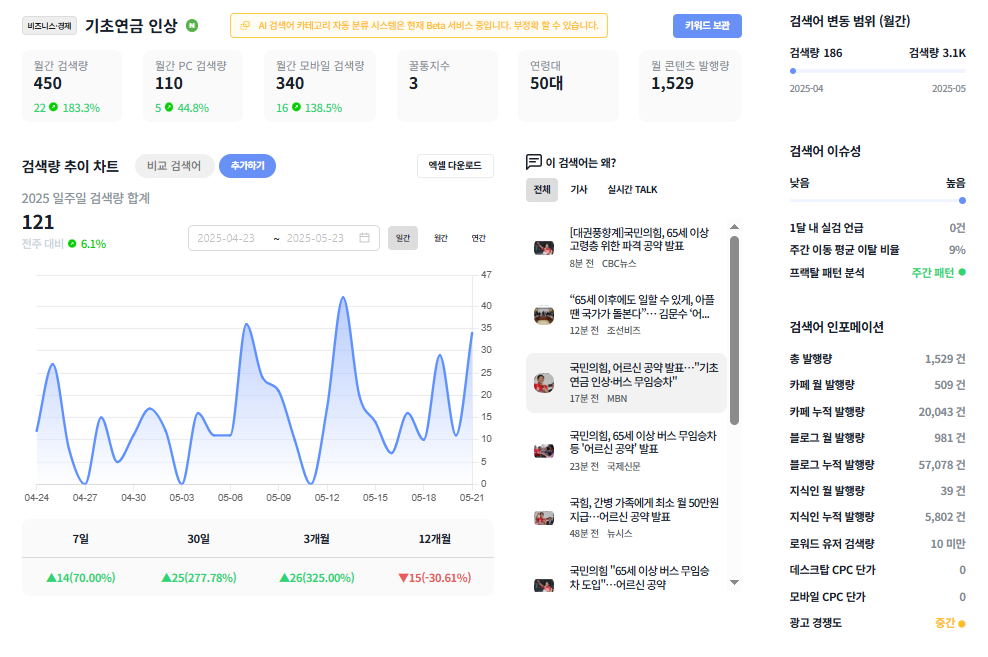Screen dimensions: 988x657
Task: Click the speech bubble icon beside 이 검색어는 왜?
Action: click(534, 162)
